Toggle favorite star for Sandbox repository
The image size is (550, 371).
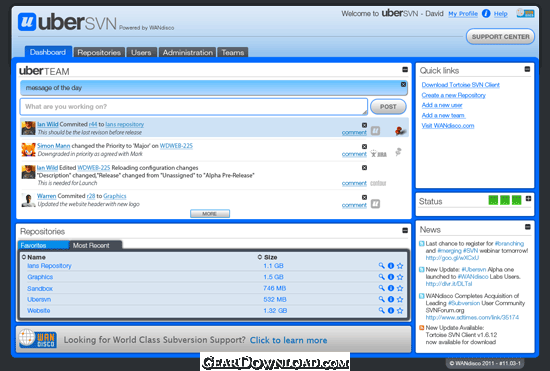[400, 288]
